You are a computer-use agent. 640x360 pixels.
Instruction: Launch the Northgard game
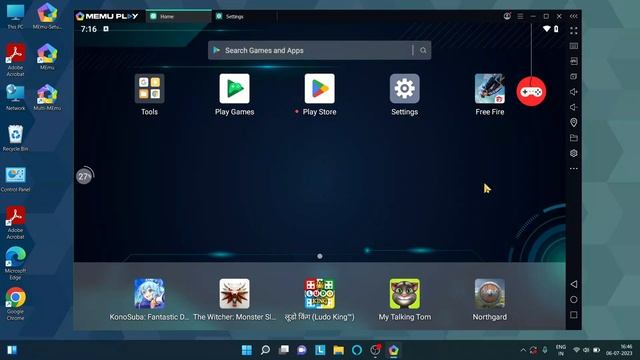tap(490, 293)
